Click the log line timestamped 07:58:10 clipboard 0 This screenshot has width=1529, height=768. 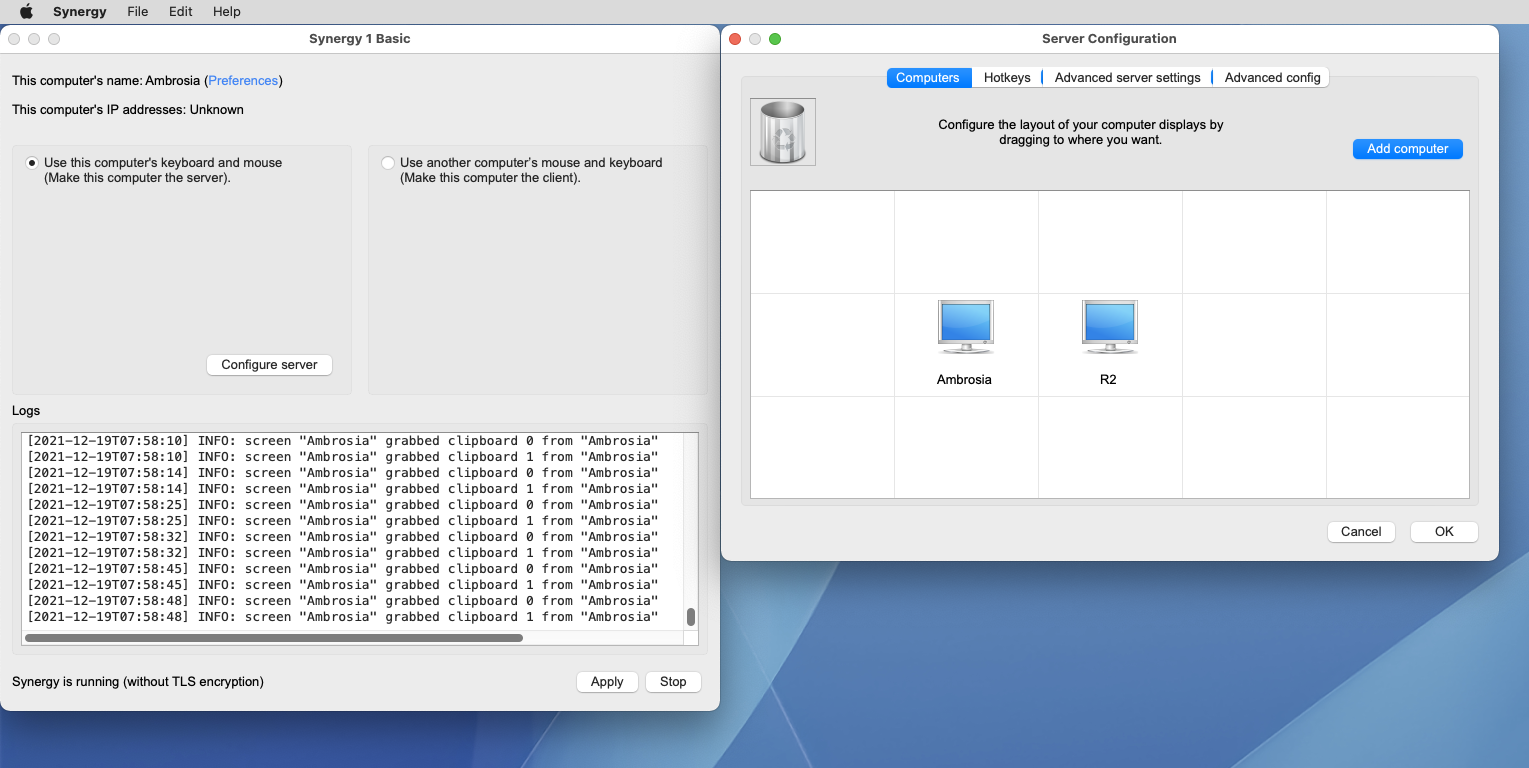pos(342,441)
